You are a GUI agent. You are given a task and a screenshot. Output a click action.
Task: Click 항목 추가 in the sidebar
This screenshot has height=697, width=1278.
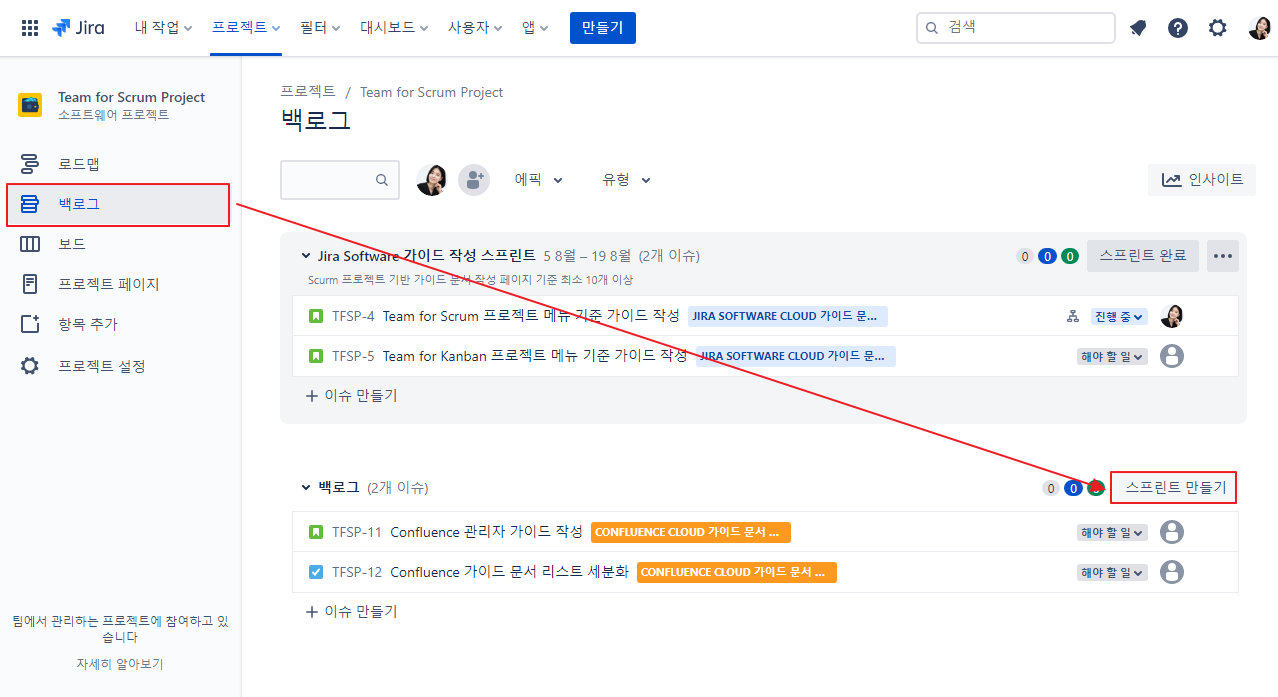120,324
